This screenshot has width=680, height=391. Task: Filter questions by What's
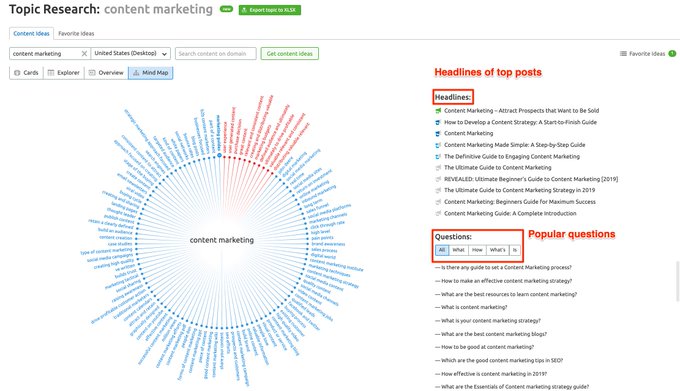(497, 250)
